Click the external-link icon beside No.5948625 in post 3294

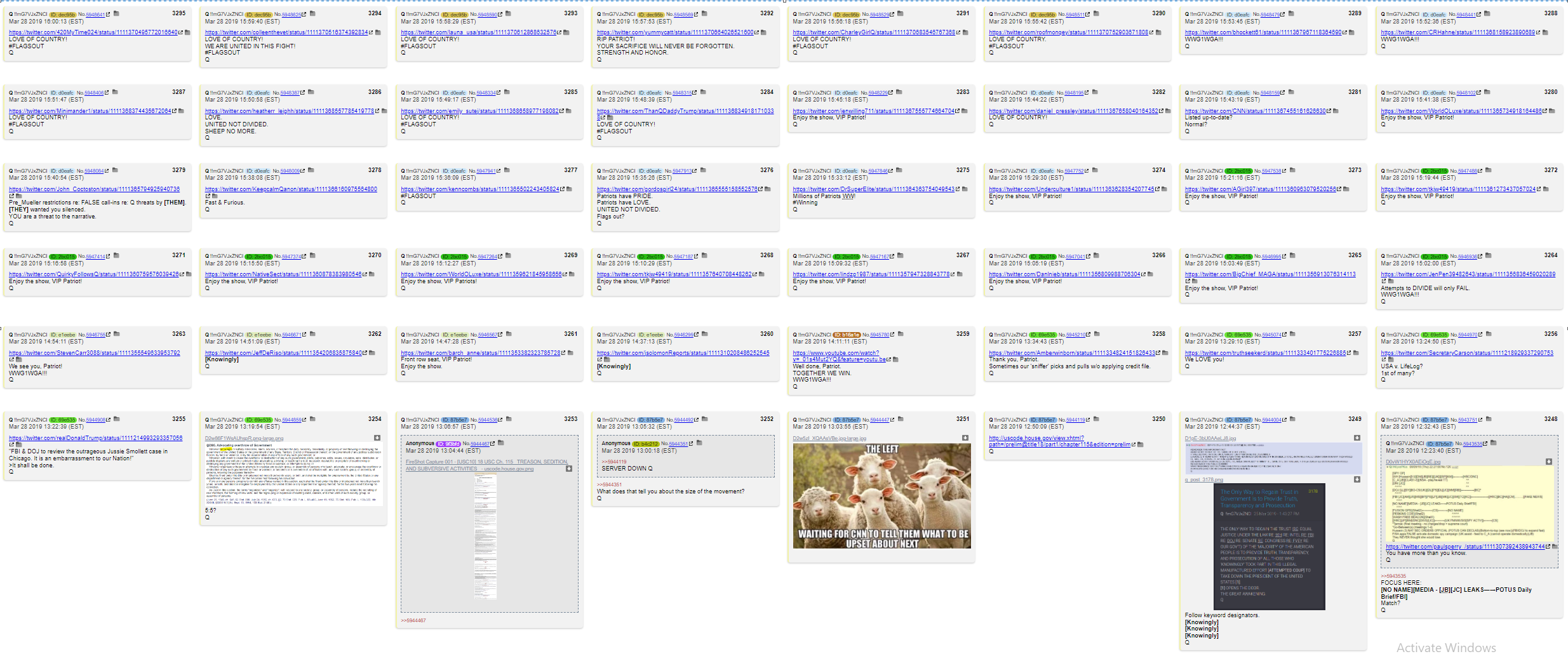304,14
